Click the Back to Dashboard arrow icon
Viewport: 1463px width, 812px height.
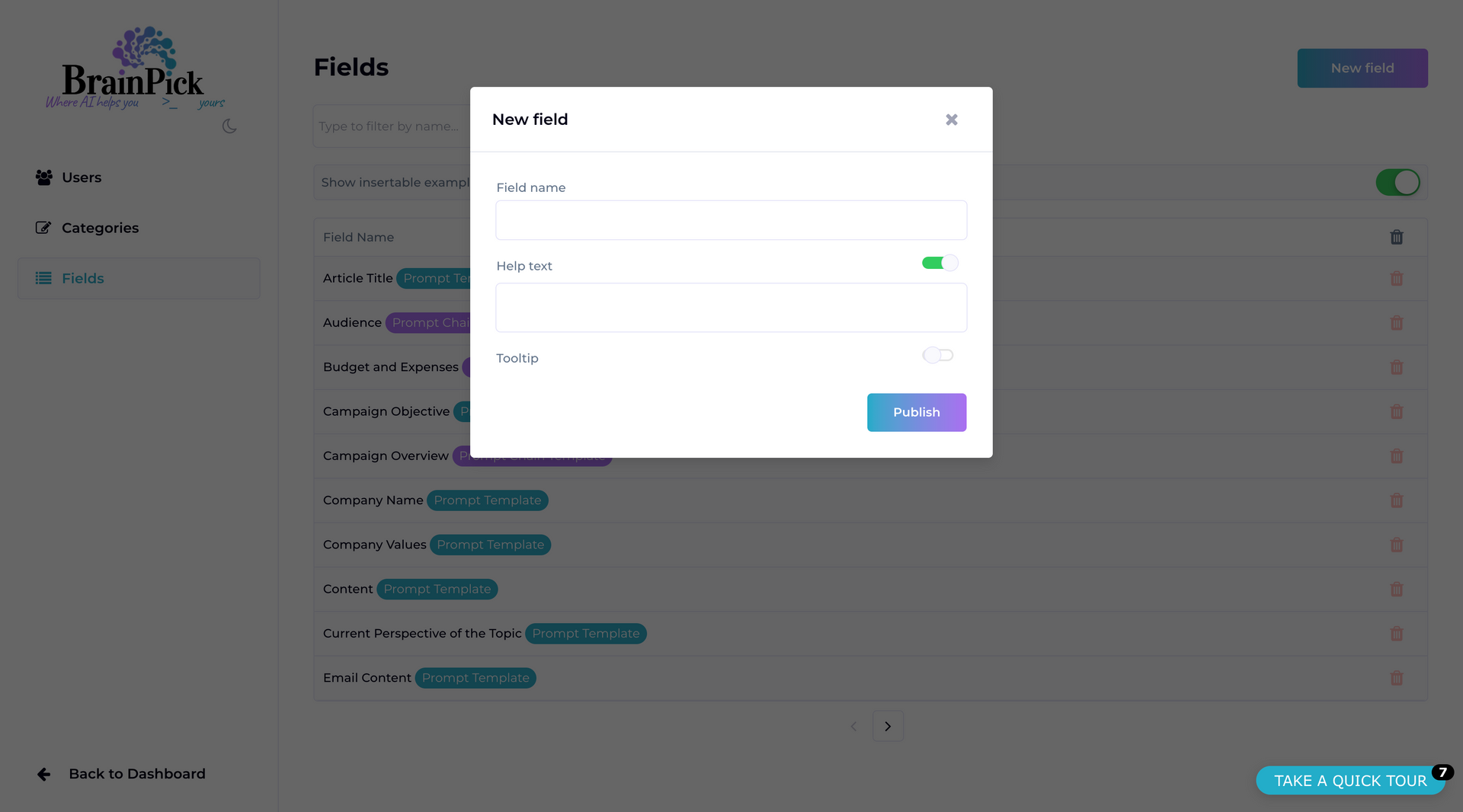coord(44,774)
